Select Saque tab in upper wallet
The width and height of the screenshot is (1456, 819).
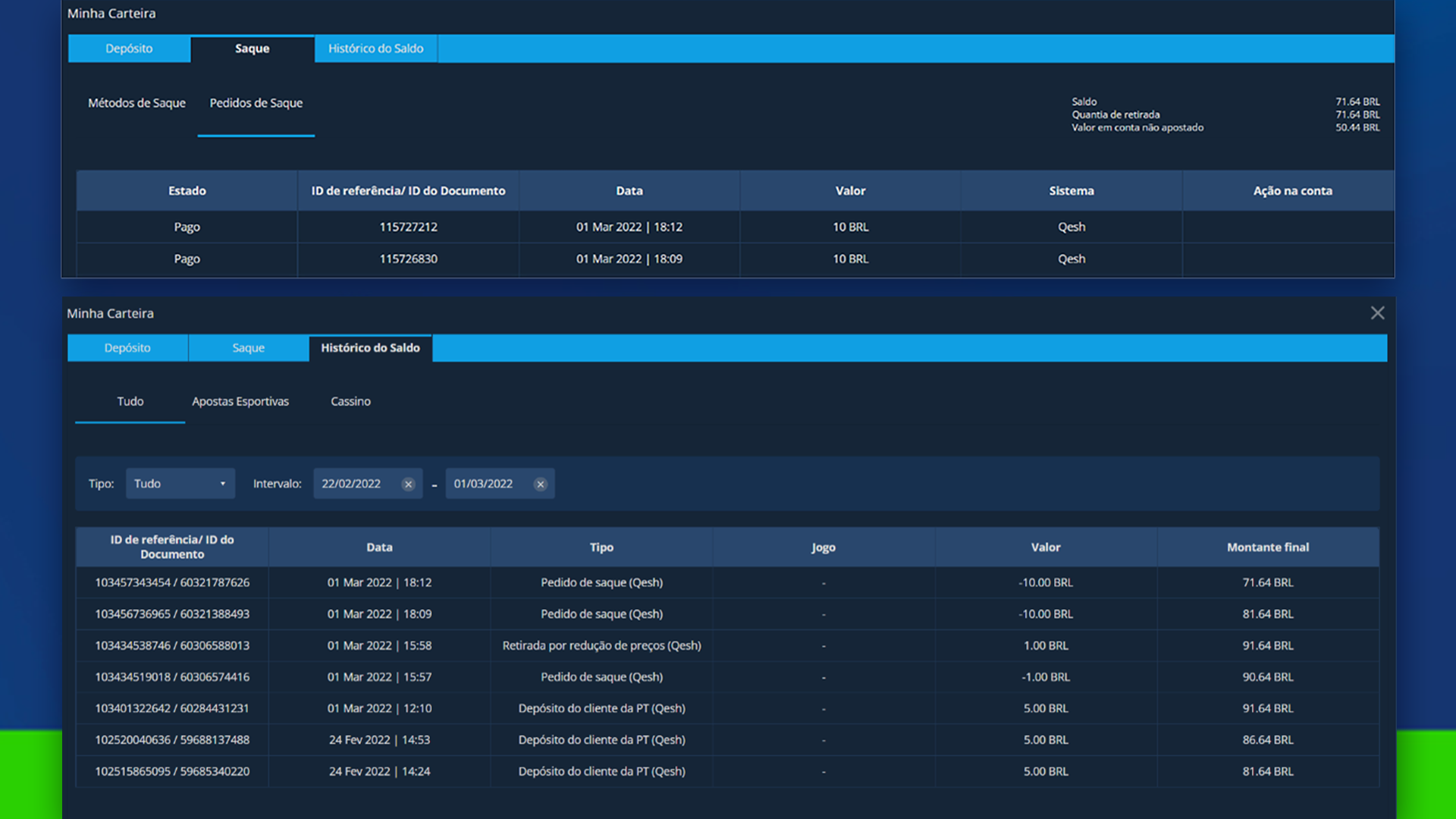(252, 49)
